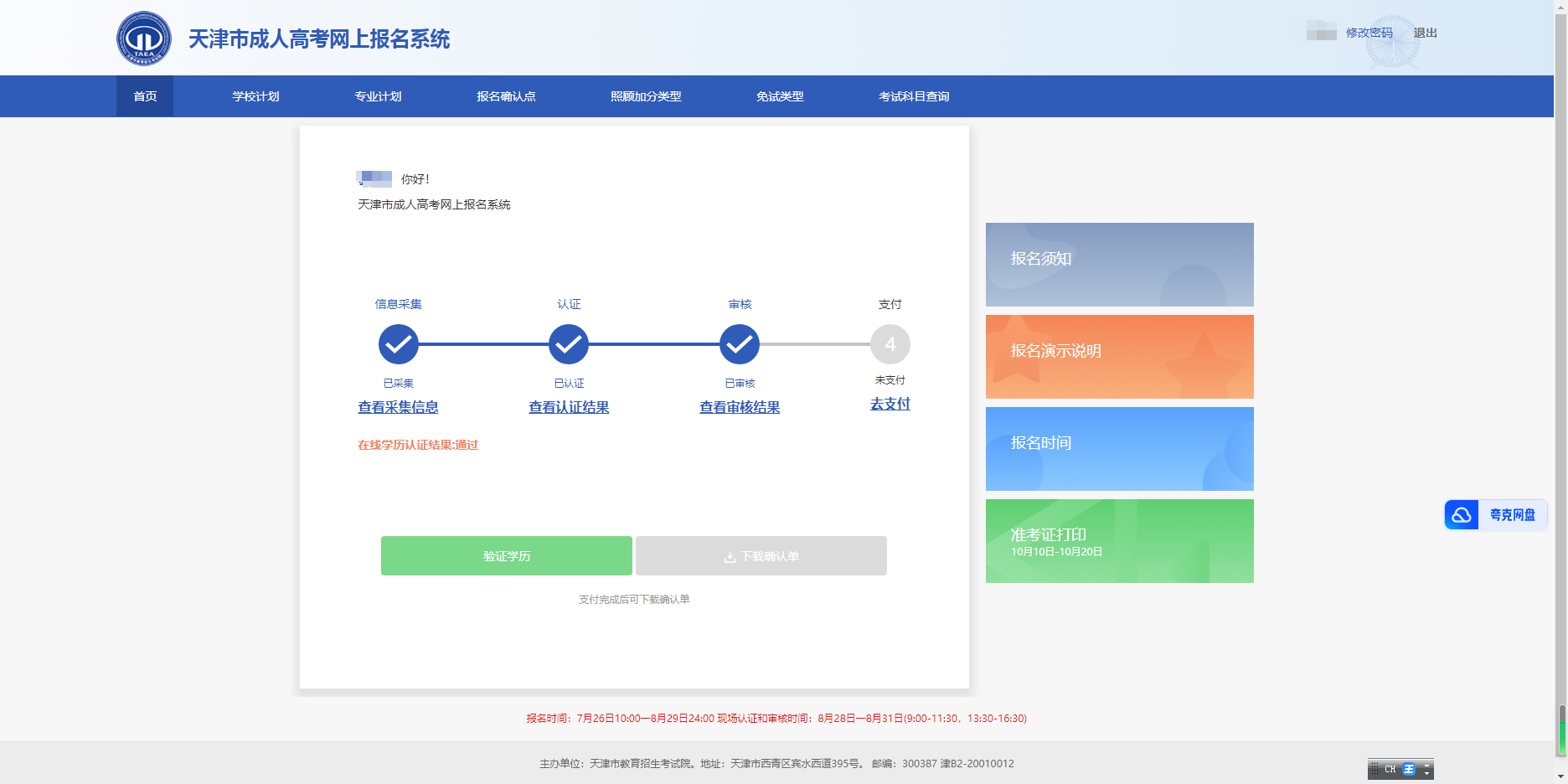Click the 修改密码 link
The height and width of the screenshot is (784, 1568).
(x=1369, y=33)
